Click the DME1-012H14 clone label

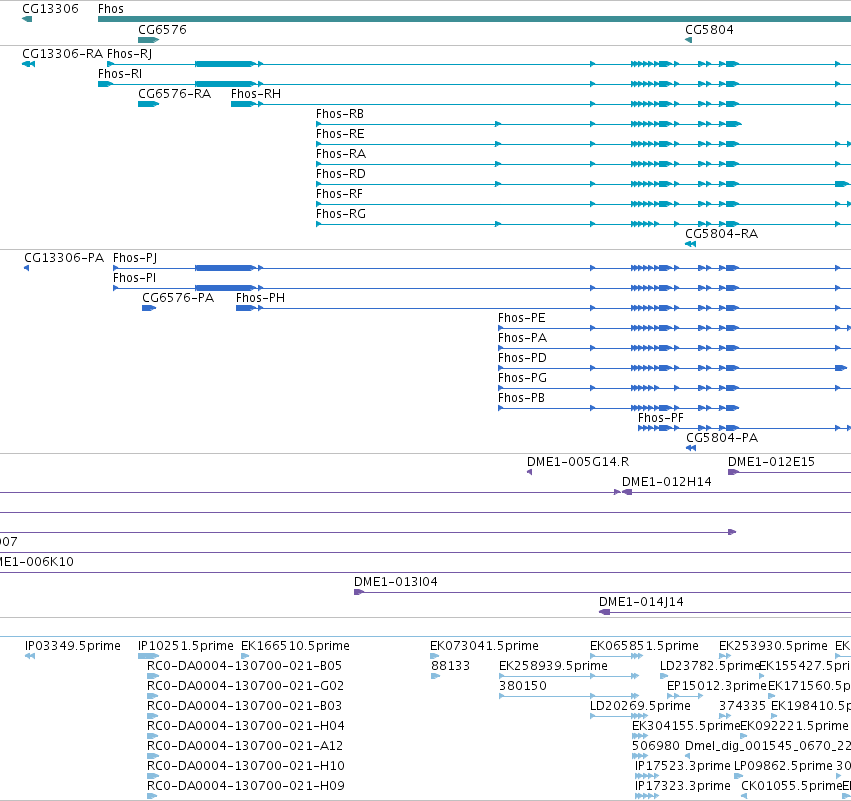pyautogui.click(x=666, y=482)
